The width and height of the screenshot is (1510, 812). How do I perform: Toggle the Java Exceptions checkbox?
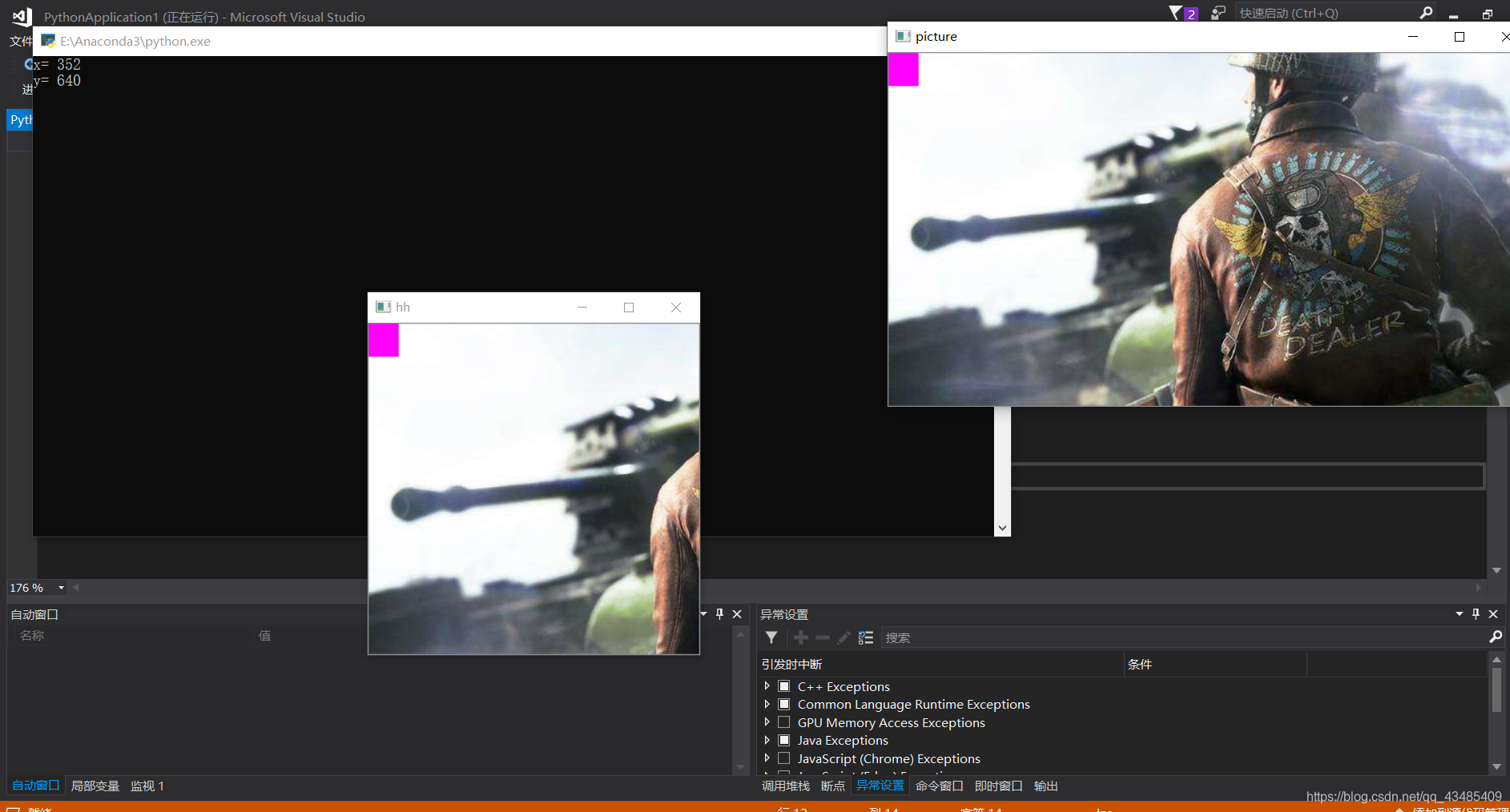click(784, 740)
